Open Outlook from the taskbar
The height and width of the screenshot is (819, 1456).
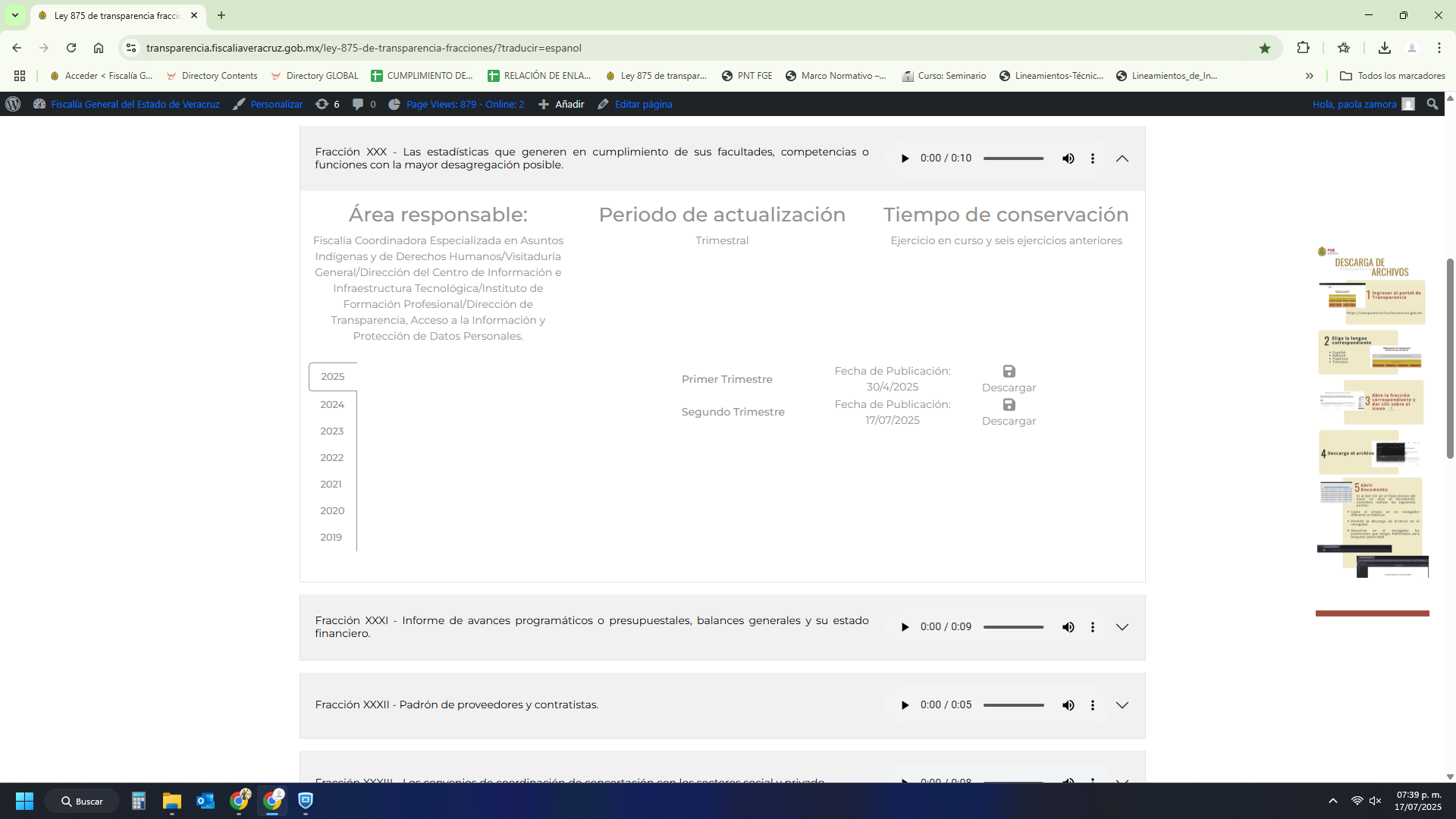pos(206,801)
